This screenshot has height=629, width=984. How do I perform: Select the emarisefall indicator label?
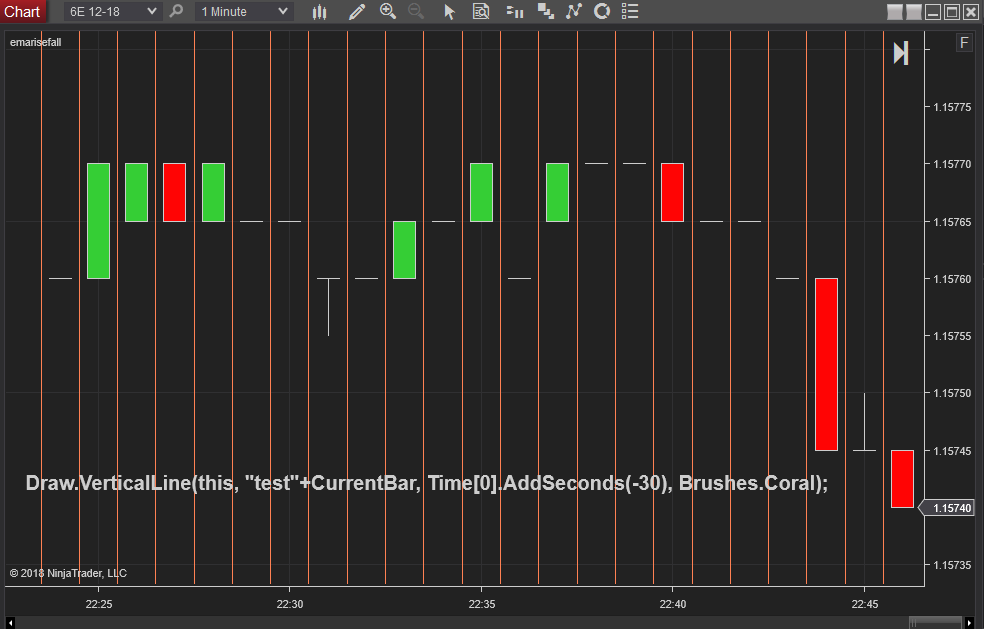pos(36,42)
